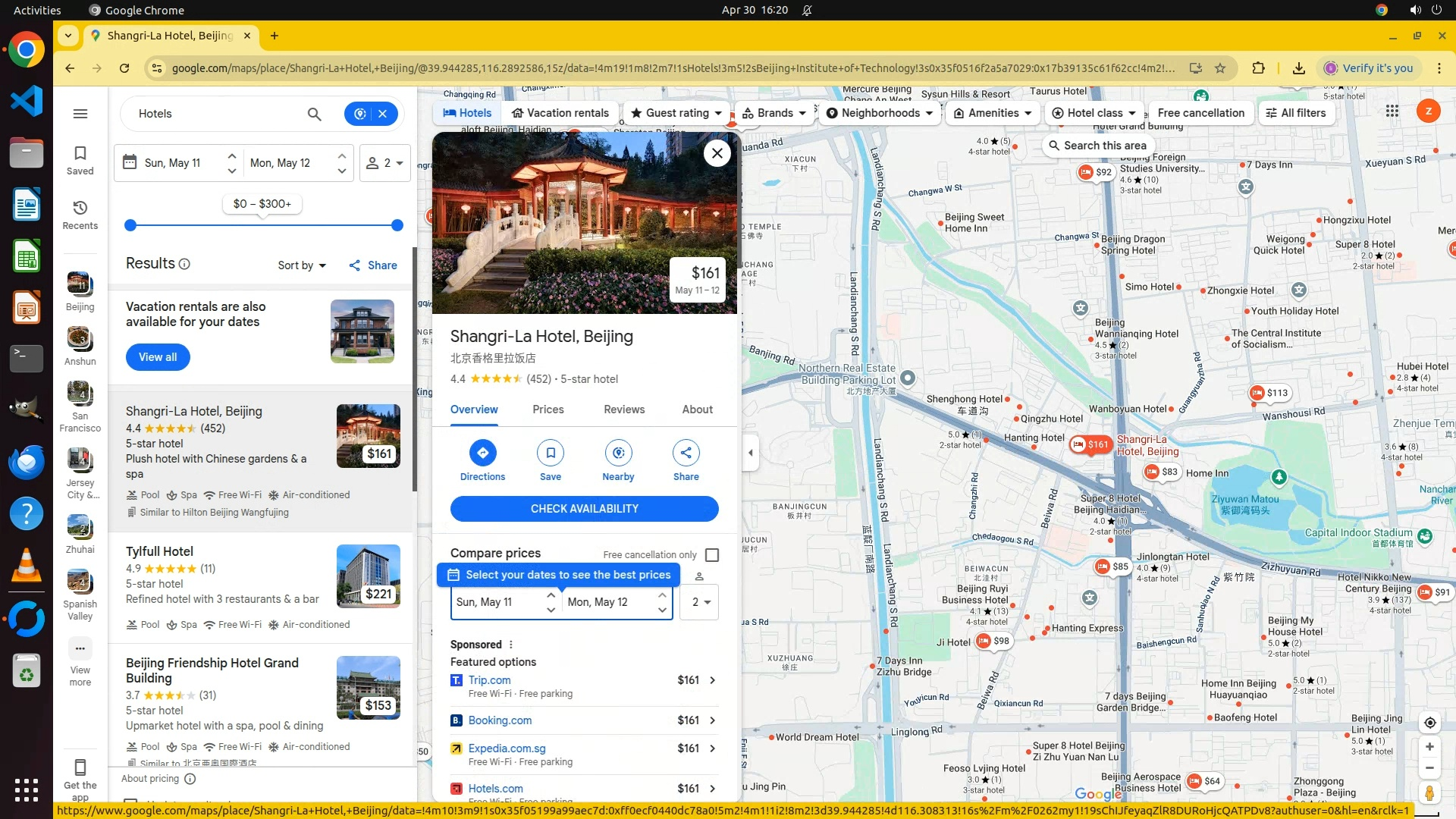Expand the Guest rating dropdown

pos(677,113)
